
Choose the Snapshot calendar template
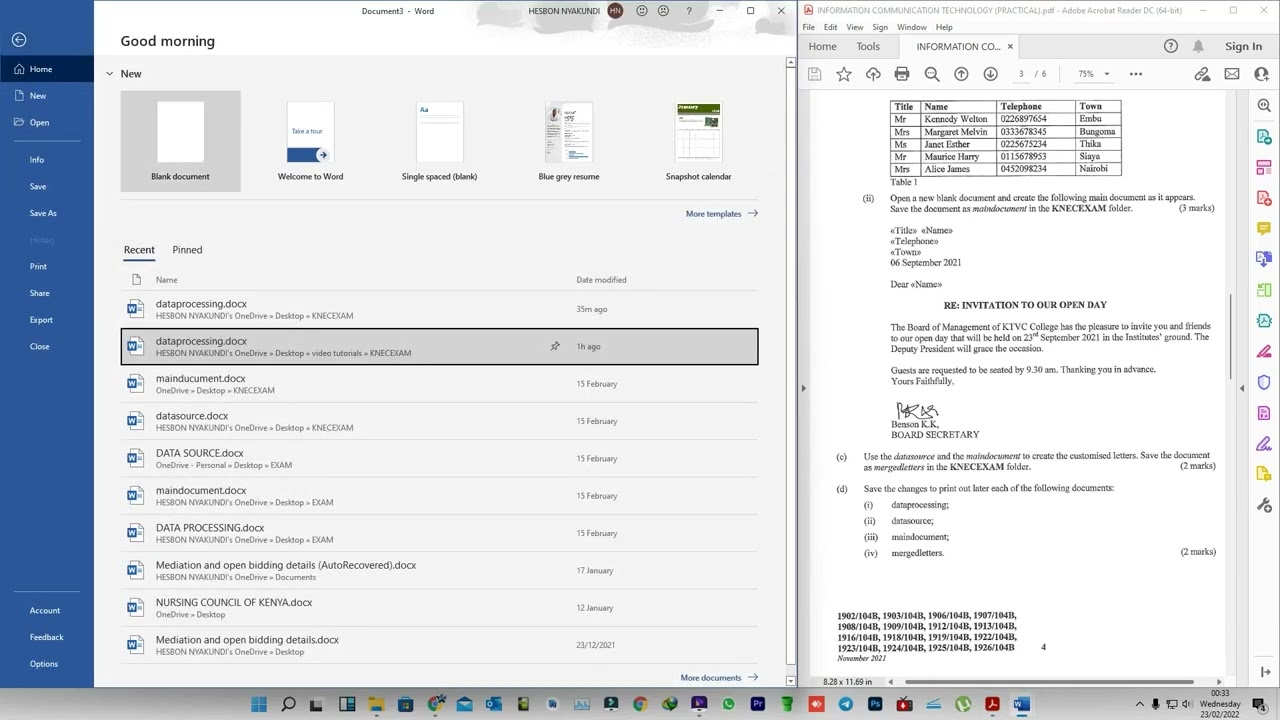(x=698, y=141)
